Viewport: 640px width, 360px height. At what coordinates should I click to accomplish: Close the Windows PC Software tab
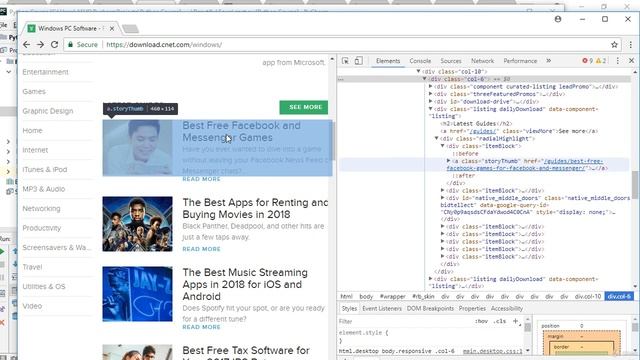(112, 29)
